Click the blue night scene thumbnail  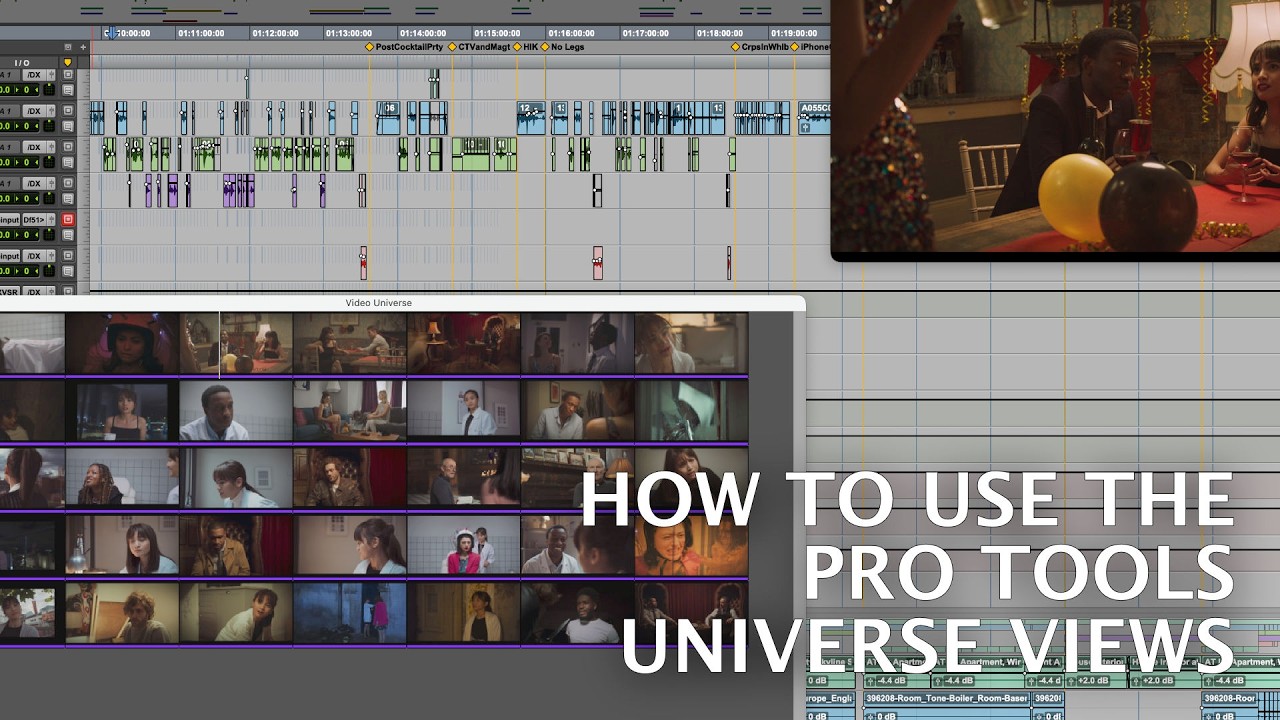350,614
